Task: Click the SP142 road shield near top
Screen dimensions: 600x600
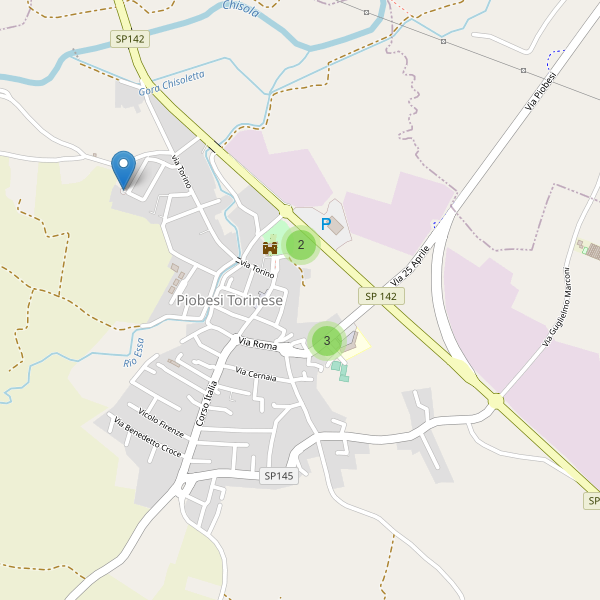Action: click(x=130, y=39)
